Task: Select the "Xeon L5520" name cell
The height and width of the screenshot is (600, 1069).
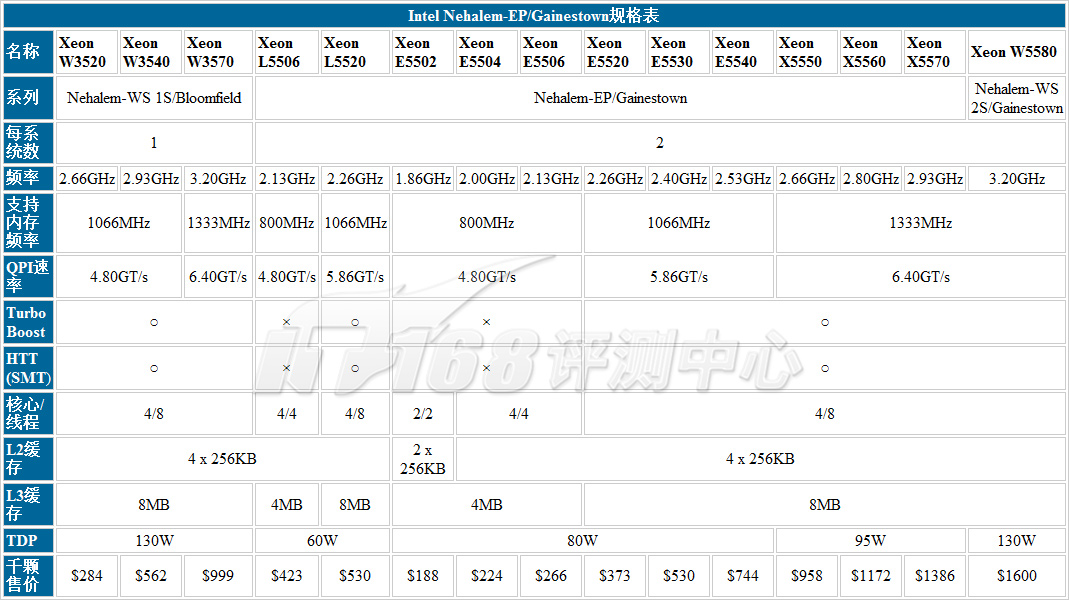Action: (x=355, y=52)
